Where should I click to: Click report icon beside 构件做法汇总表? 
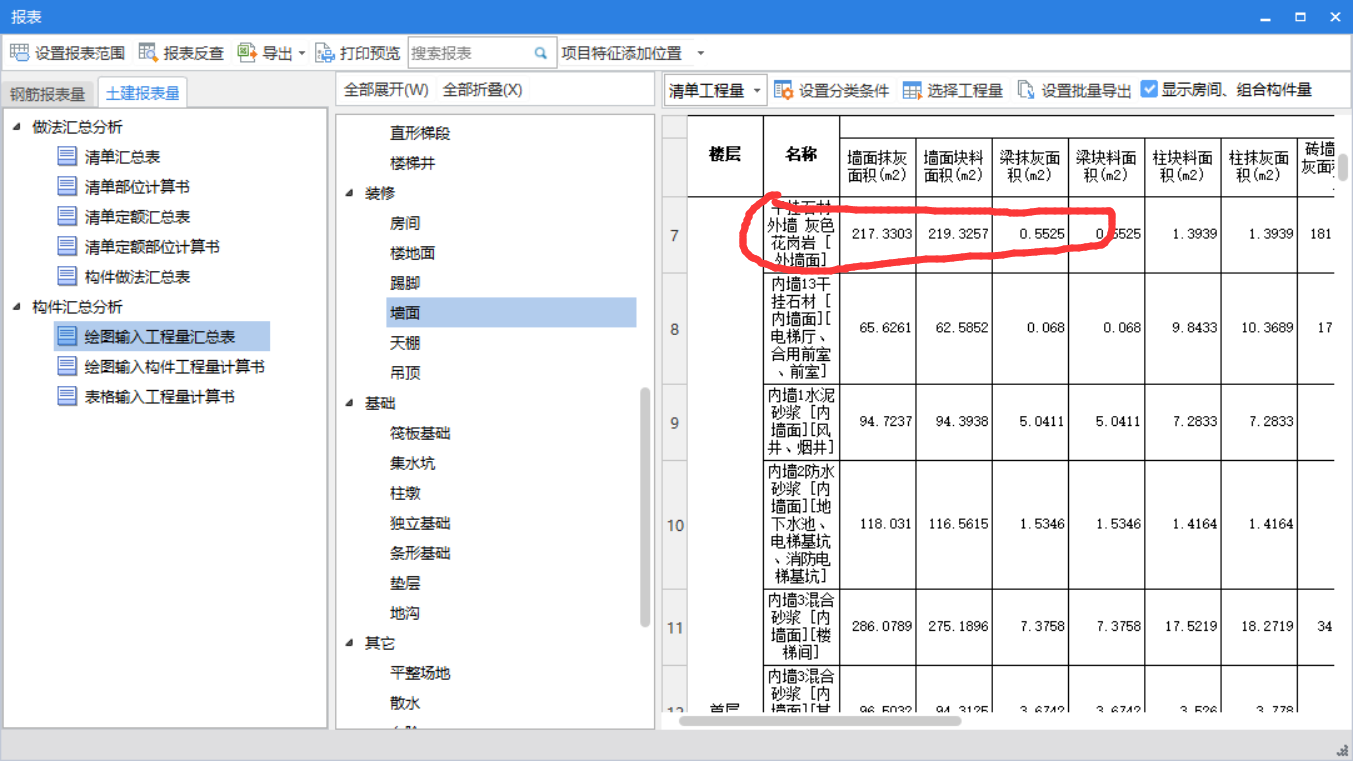(67, 276)
